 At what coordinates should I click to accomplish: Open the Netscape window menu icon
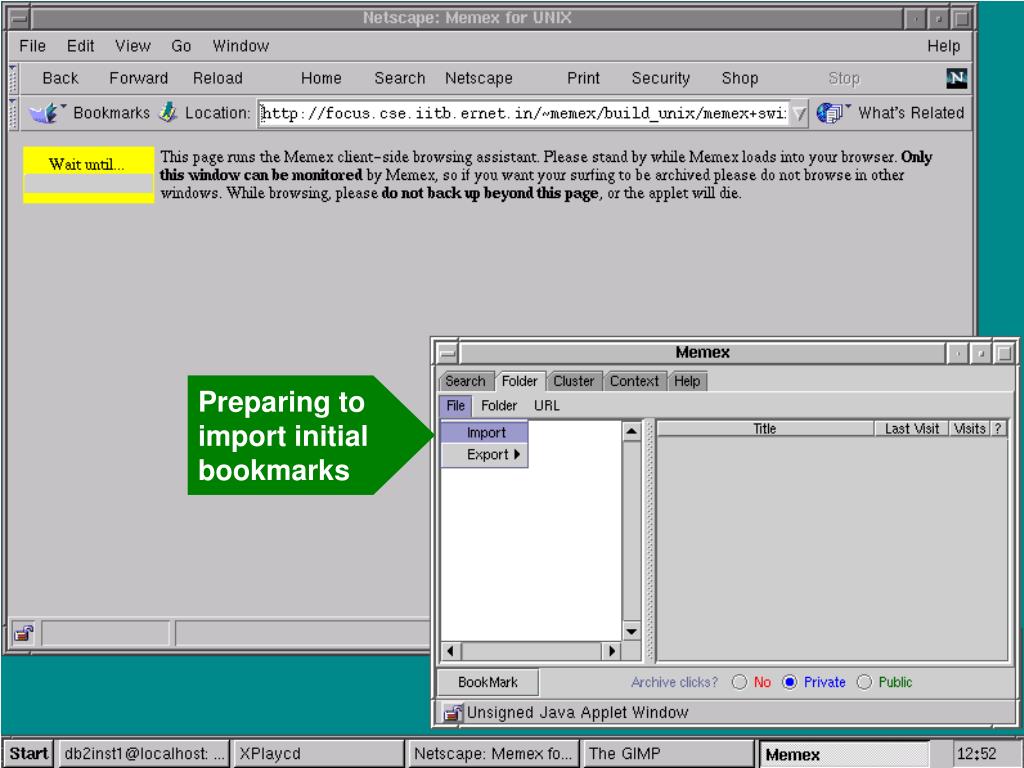coord(20,18)
